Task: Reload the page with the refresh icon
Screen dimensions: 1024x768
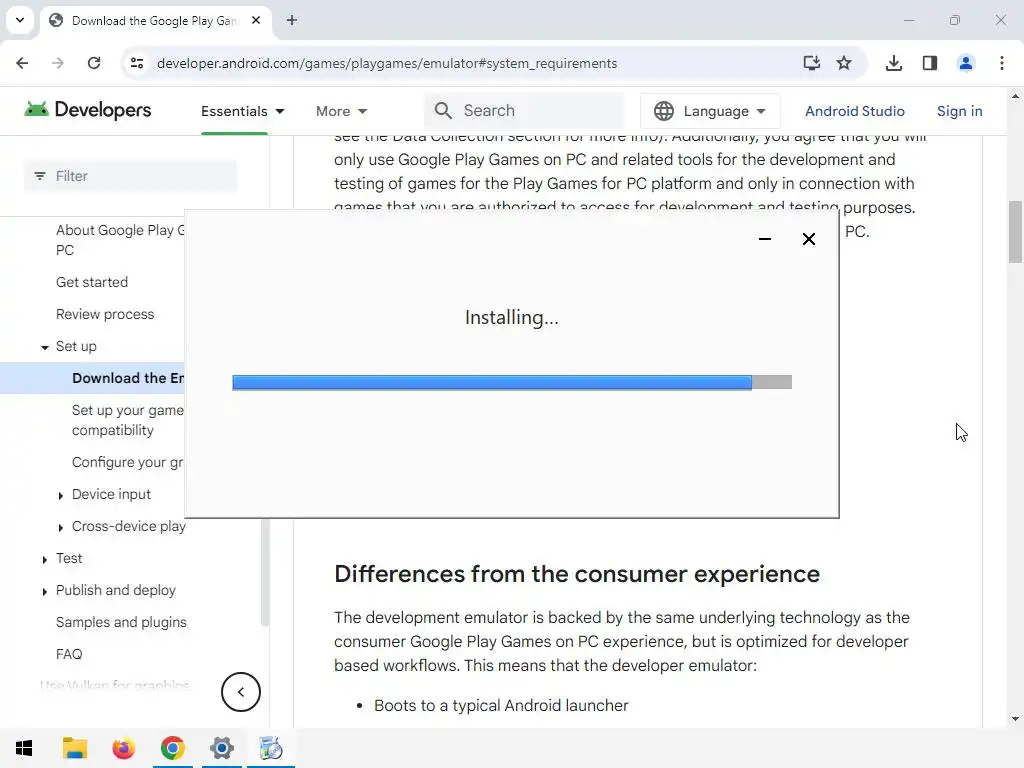Action: [x=94, y=63]
